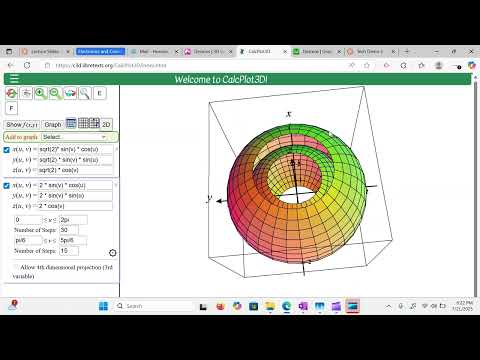Click the taskbar clock and date
The image size is (480, 360).
coord(463,306)
